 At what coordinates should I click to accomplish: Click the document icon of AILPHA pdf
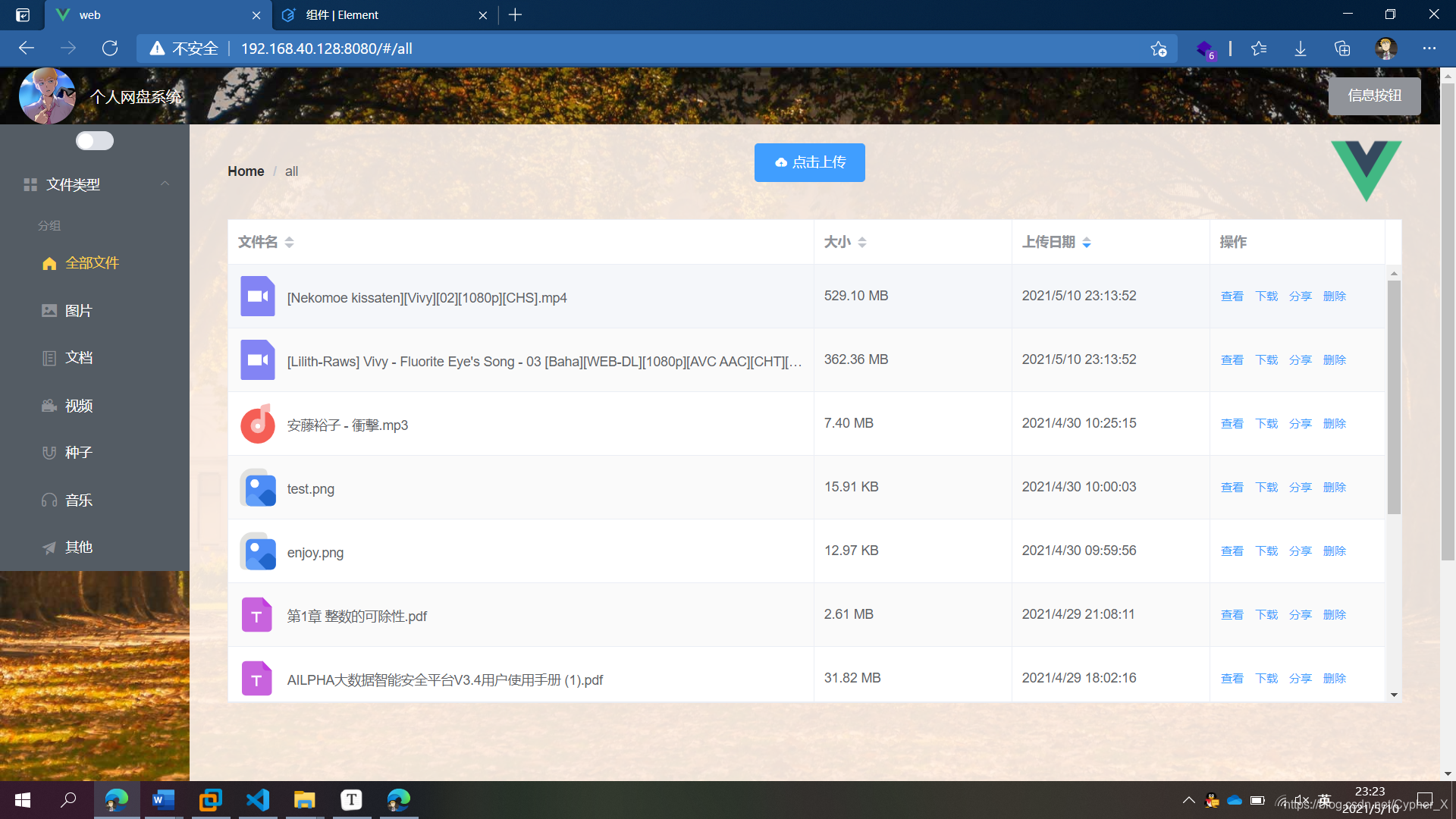pyautogui.click(x=256, y=679)
